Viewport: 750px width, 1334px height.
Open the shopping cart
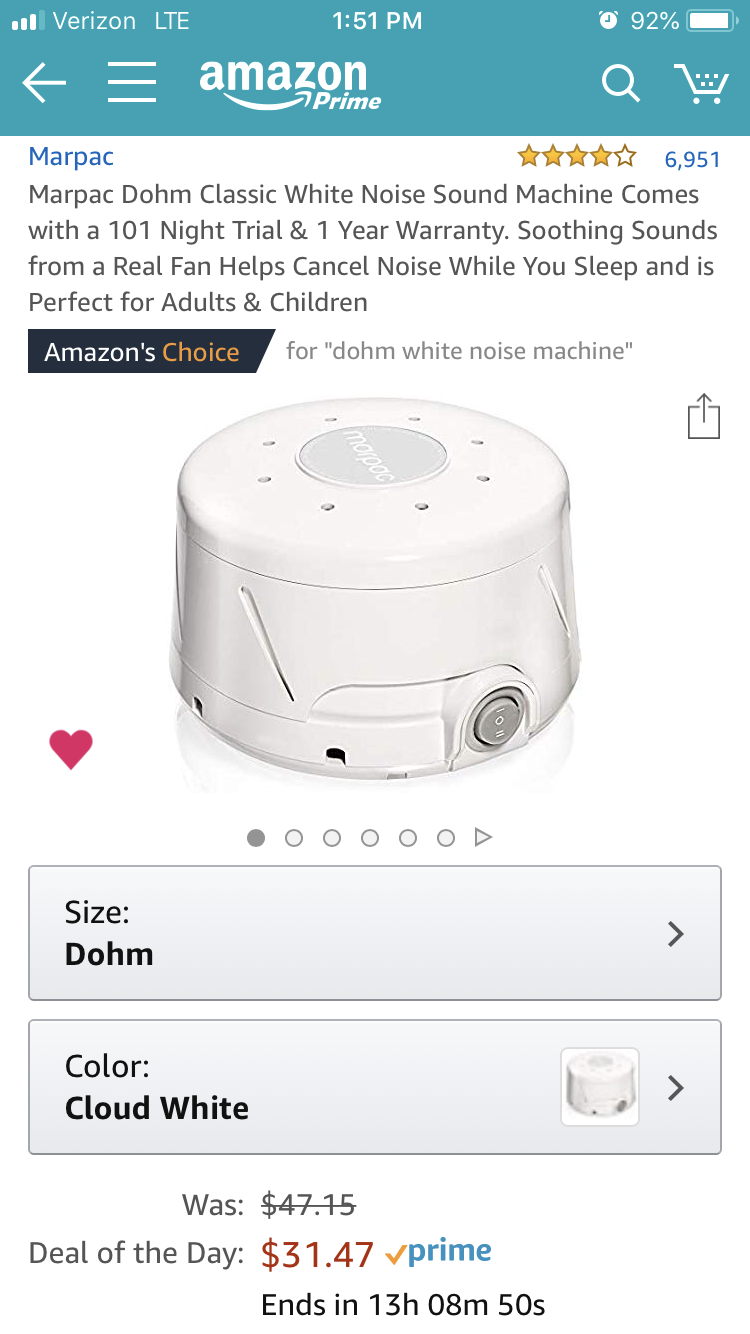pos(700,84)
